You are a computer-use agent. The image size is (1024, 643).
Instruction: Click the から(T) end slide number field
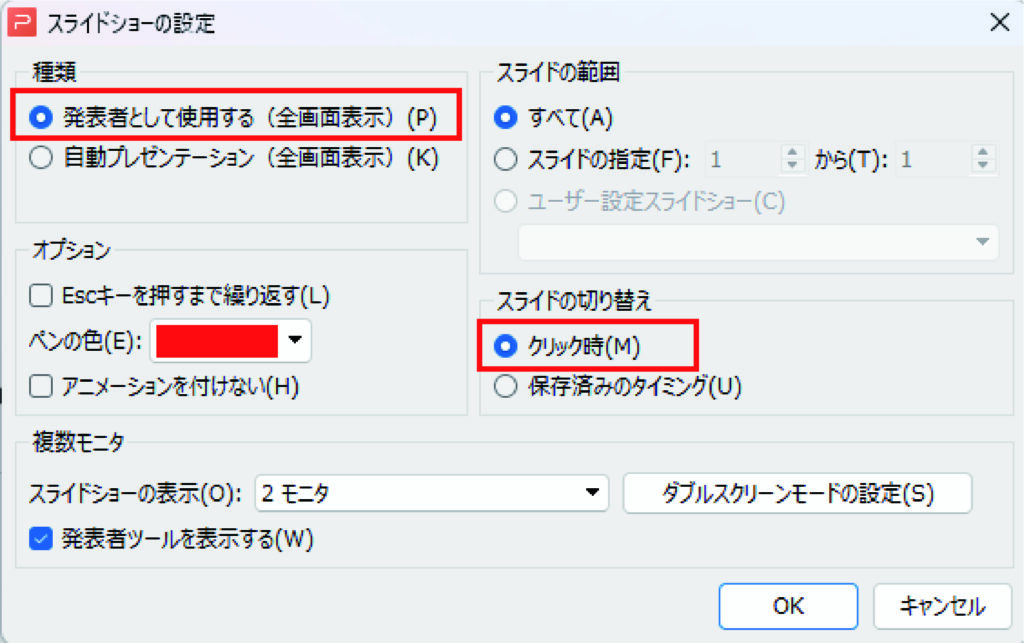[x=934, y=159]
